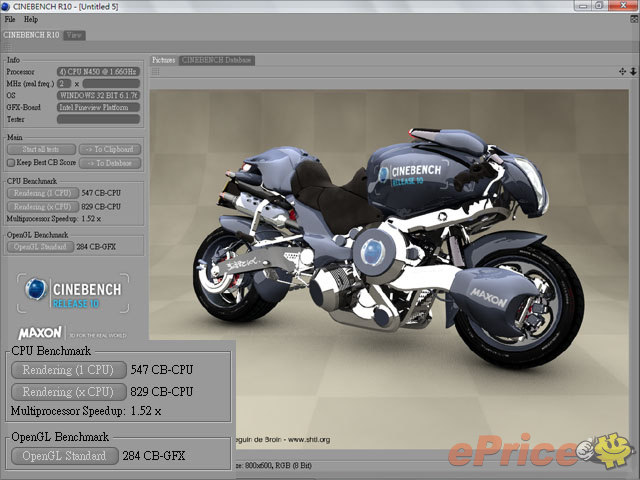The width and height of the screenshot is (640, 480).
Task: Click the OS field showing WINDOWS 32 BIT
Action: (x=98, y=96)
